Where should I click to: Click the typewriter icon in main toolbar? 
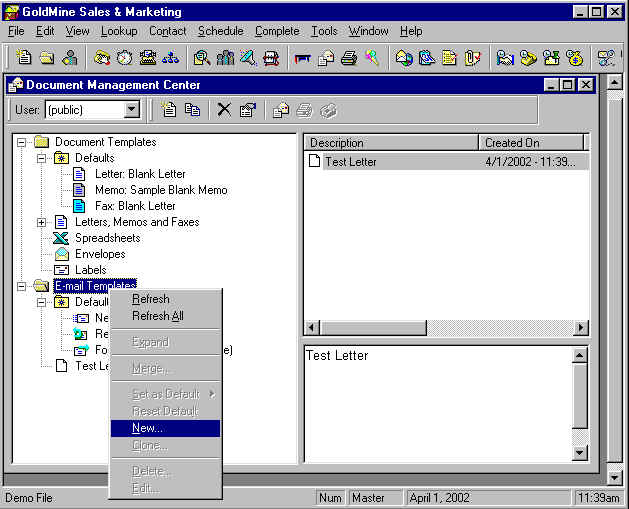coord(148,58)
